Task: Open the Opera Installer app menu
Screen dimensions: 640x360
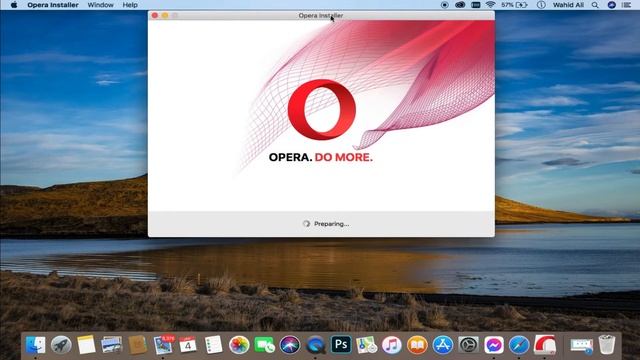Action: pyautogui.click(x=53, y=5)
